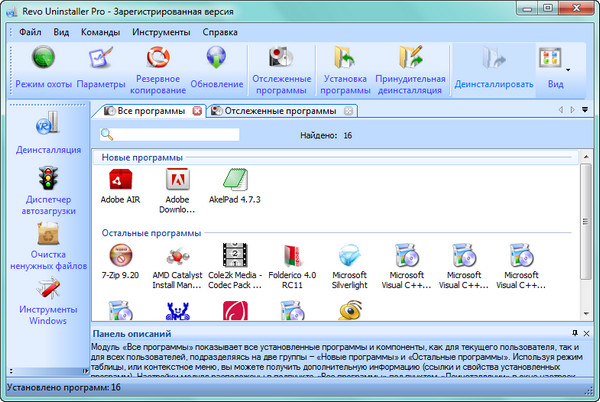
Task: Open the Команды menu
Action: click(100, 31)
